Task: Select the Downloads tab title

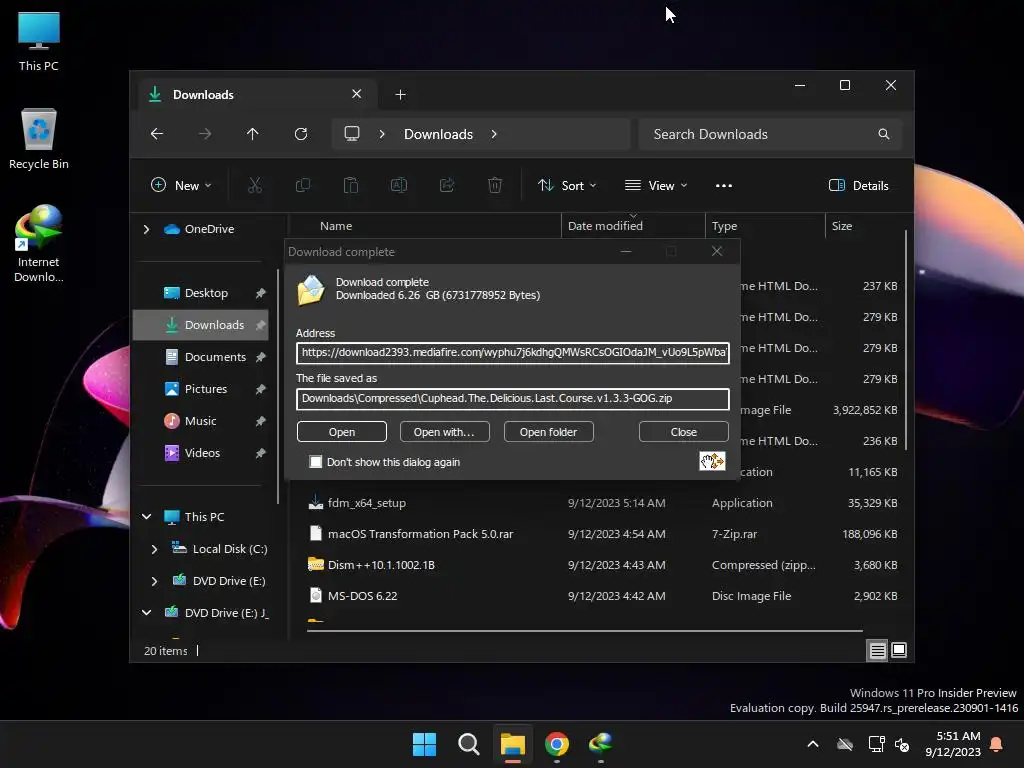Action: (203, 95)
